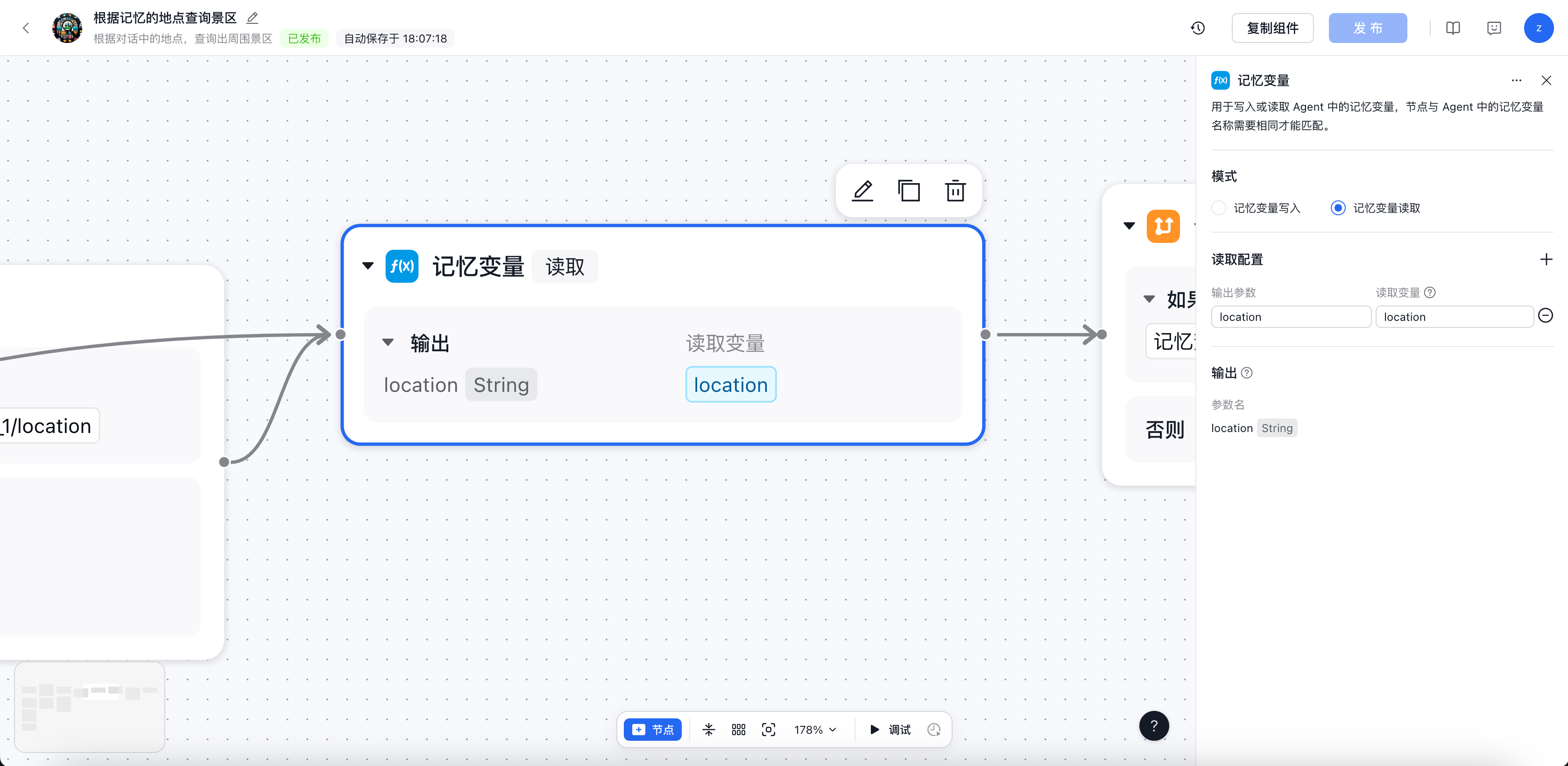The height and width of the screenshot is (766, 1568).
Task: Edit the 输出参数 location field
Action: 1291,317
